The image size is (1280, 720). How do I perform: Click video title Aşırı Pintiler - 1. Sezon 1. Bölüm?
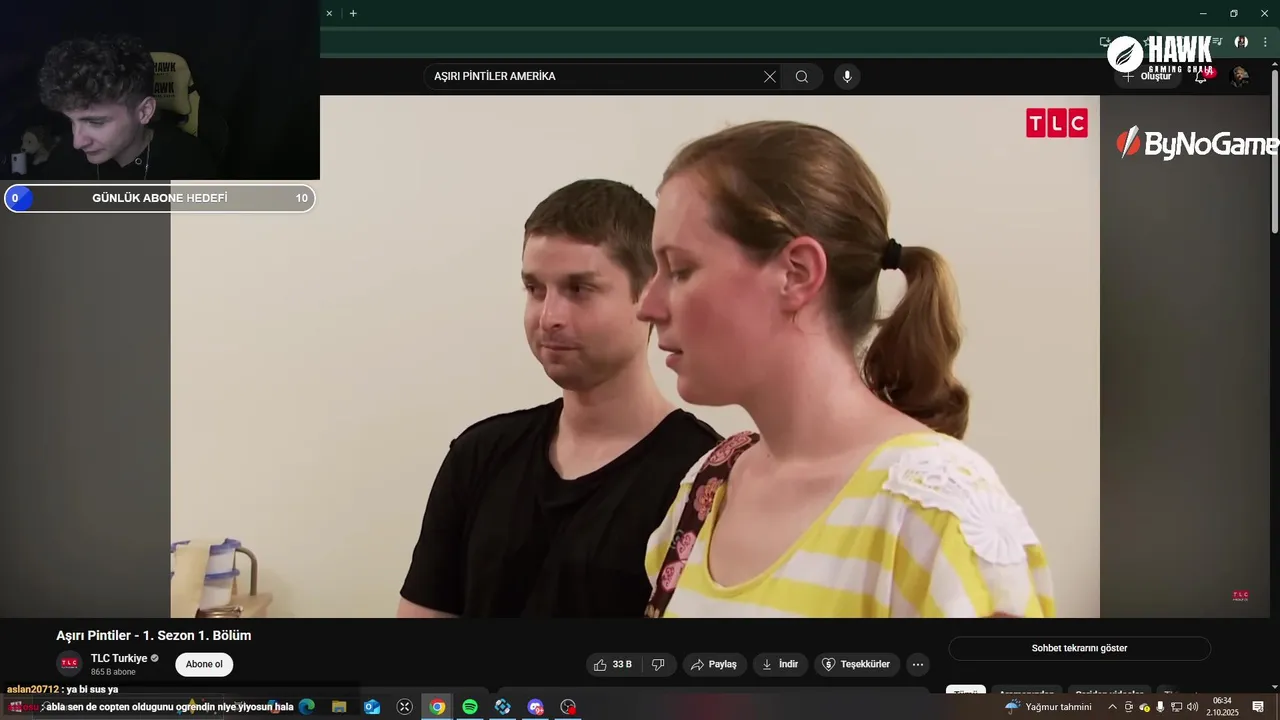coord(154,636)
